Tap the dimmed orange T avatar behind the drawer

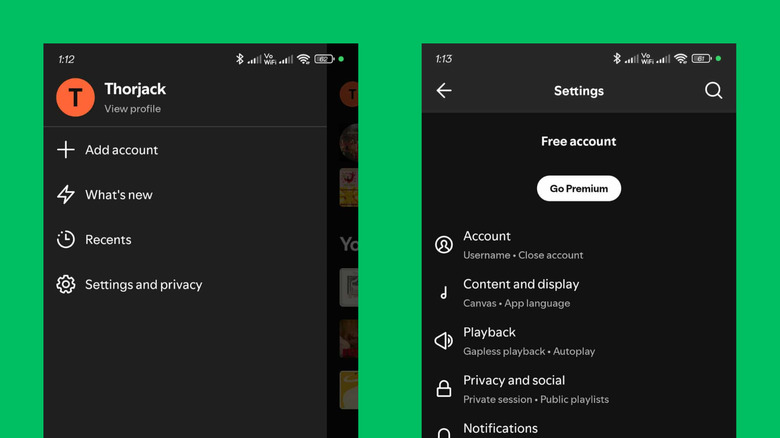pyautogui.click(x=349, y=94)
